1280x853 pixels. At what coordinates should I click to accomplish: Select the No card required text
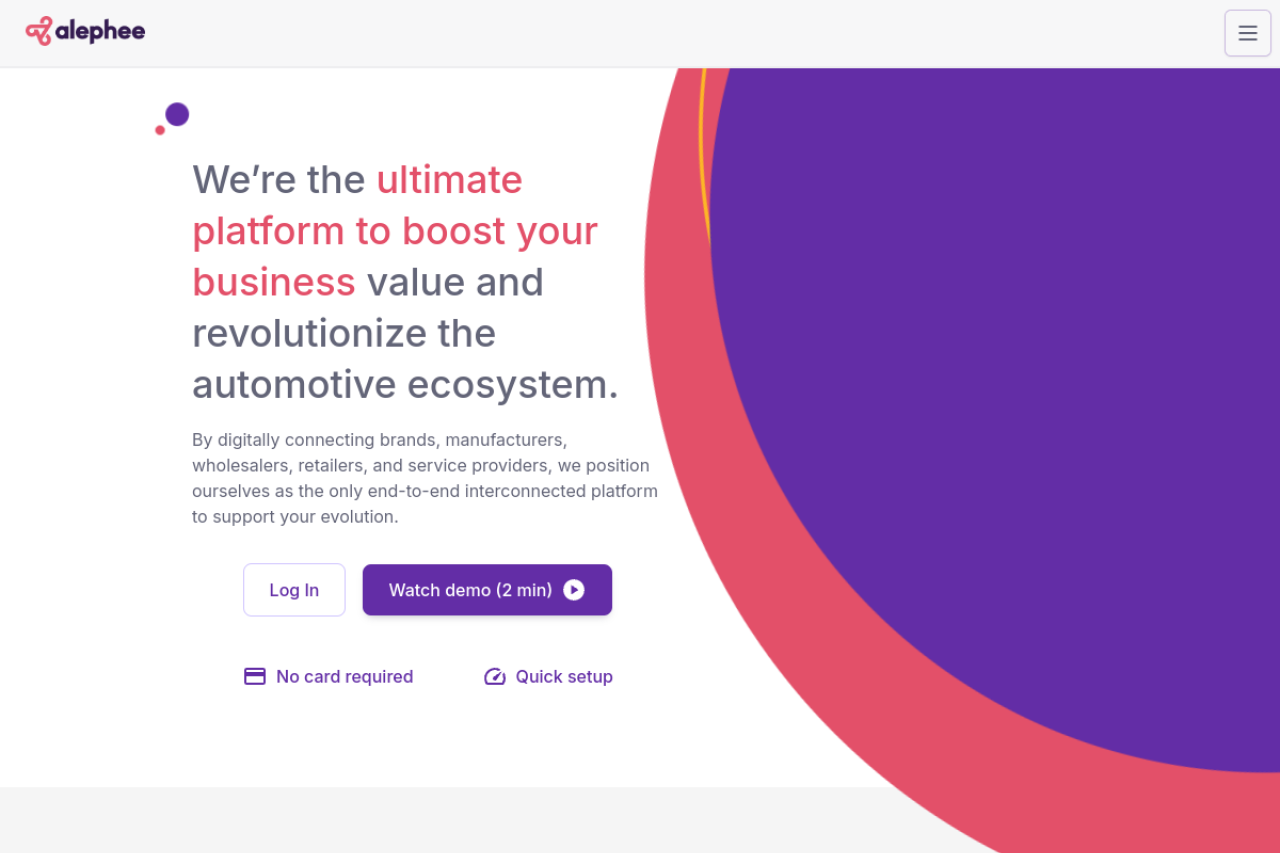(x=344, y=677)
